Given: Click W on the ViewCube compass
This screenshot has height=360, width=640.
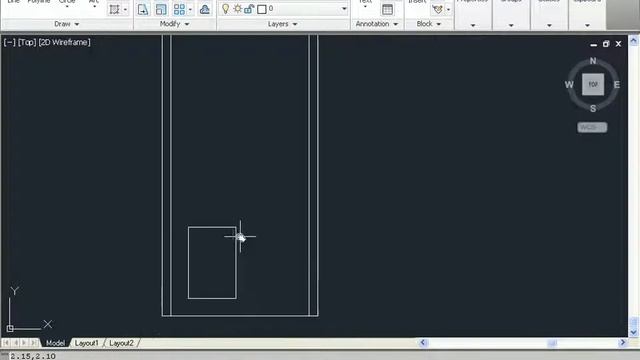Looking at the screenshot, I should [569, 84].
